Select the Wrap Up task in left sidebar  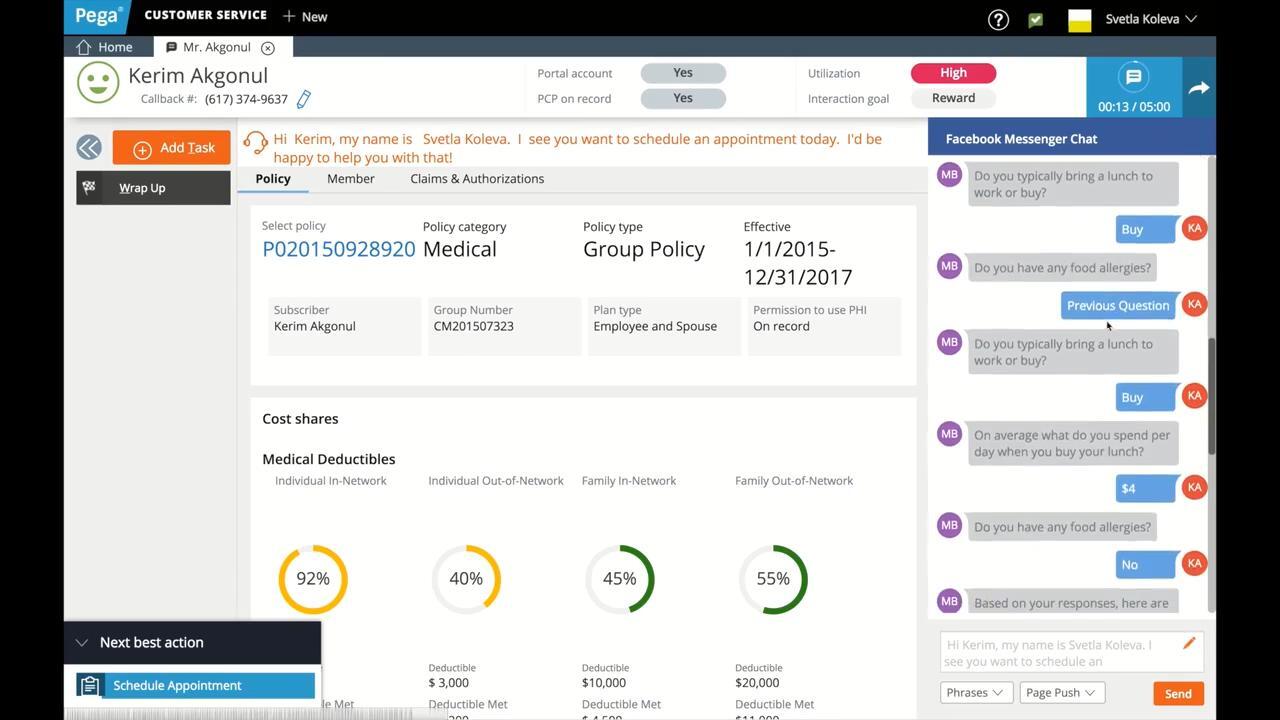pos(141,188)
